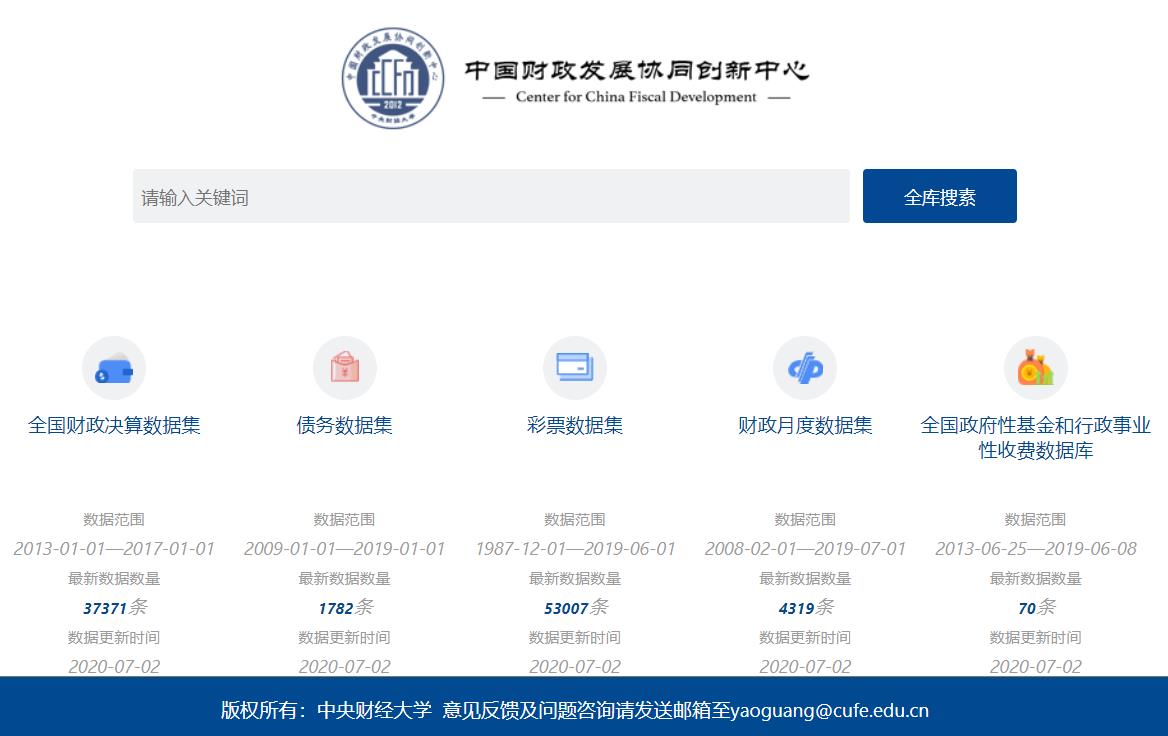Image resolution: width=1168 pixels, height=736 pixels.
Task: Open the card icon for 彩票数据集
Action: (x=574, y=368)
